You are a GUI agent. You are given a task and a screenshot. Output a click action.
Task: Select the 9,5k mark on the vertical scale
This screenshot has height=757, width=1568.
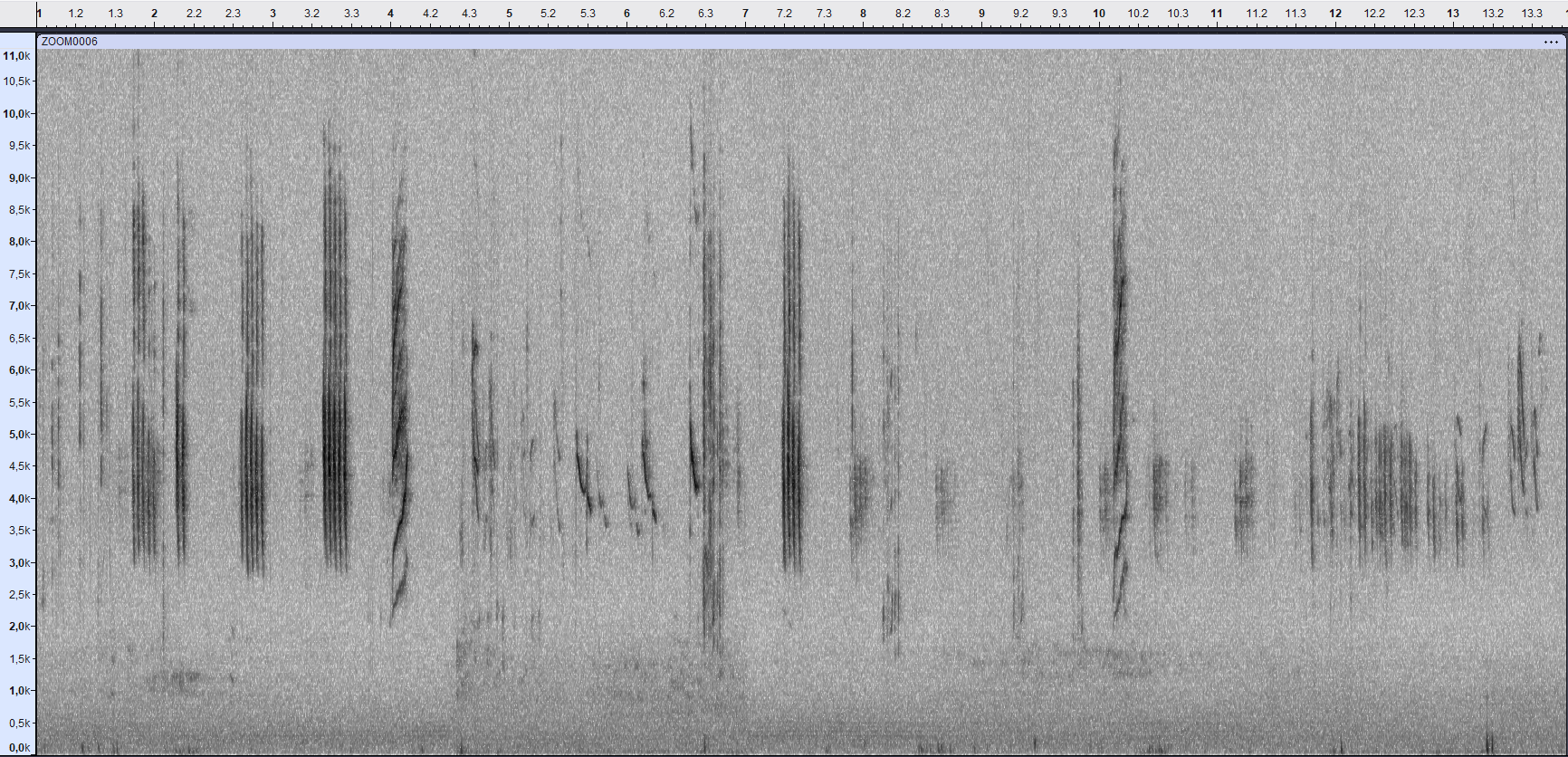coord(19,146)
